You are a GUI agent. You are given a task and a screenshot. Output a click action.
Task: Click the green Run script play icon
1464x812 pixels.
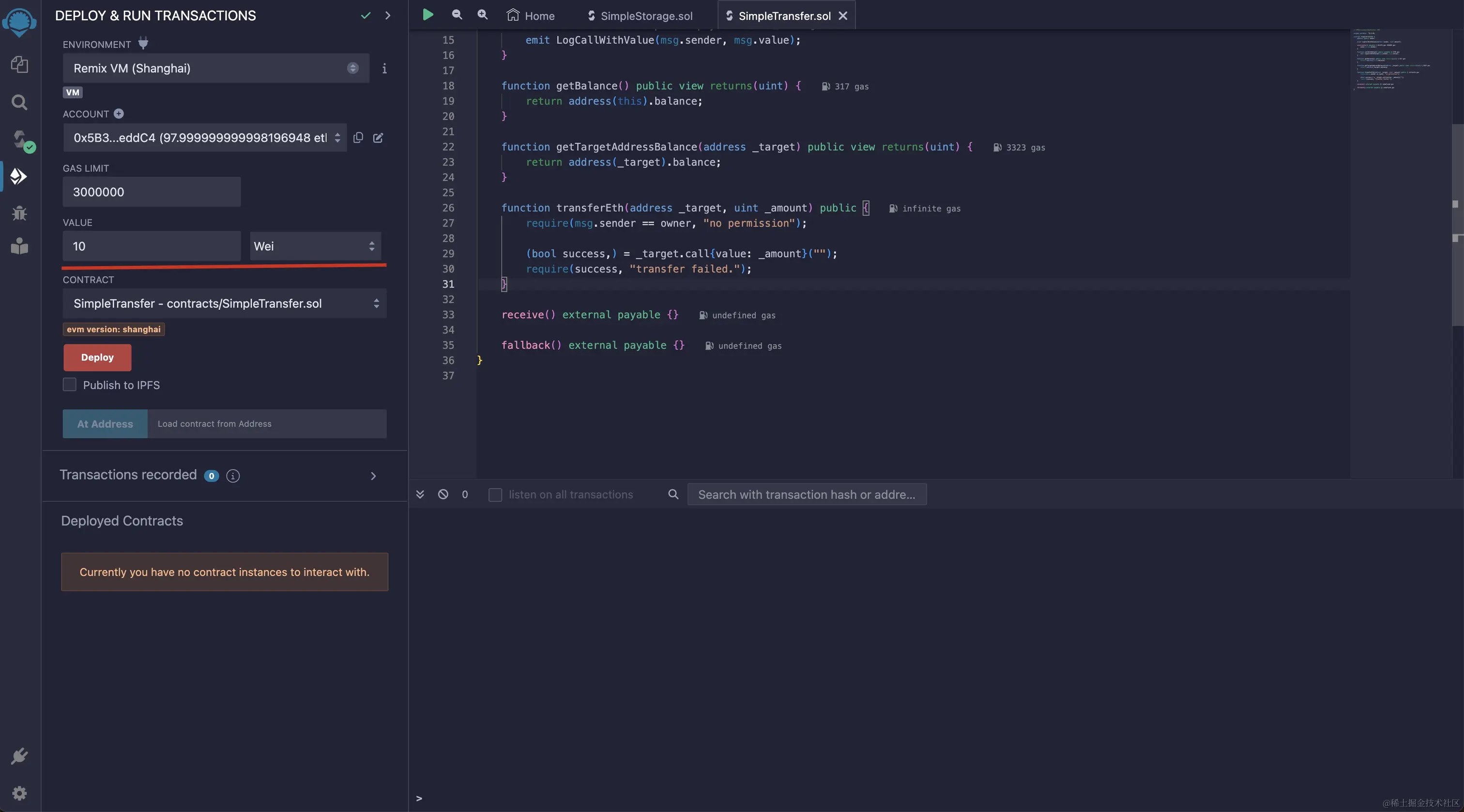pos(428,15)
